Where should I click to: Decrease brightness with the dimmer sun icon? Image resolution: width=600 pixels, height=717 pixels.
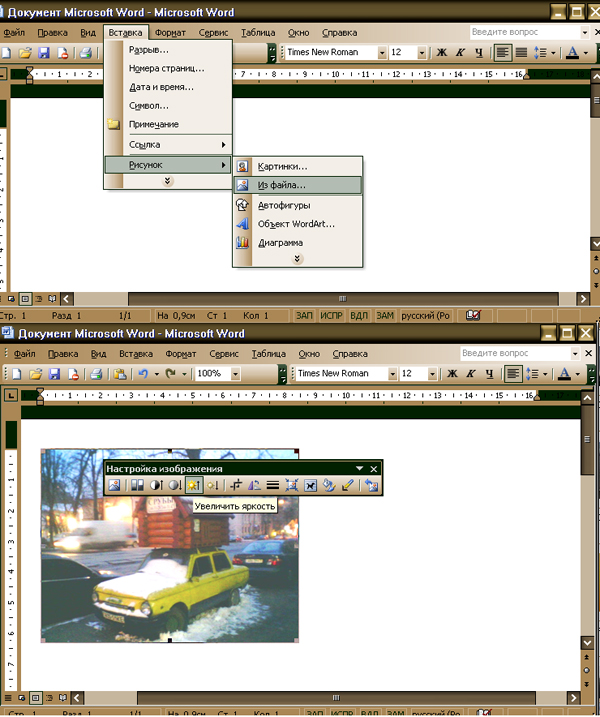pyautogui.click(x=212, y=485)
